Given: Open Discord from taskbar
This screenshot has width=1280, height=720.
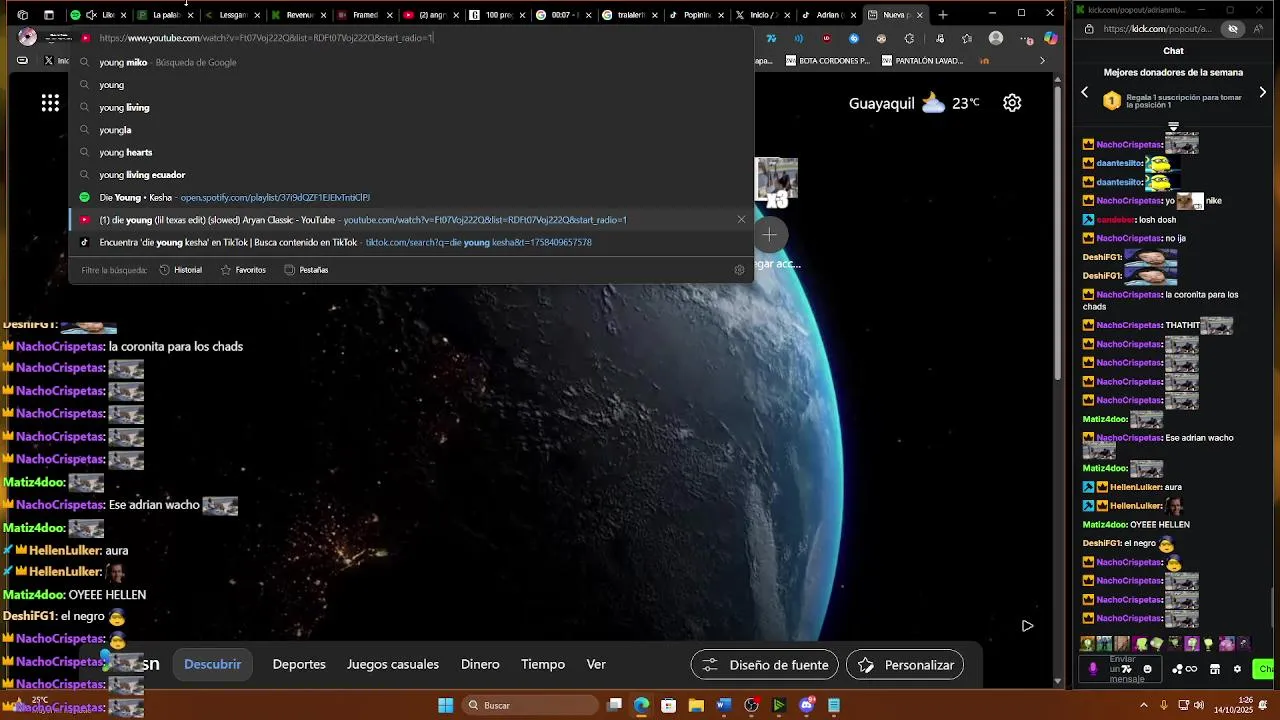Looking at the screenshot, I should click(x=807, y=705).
